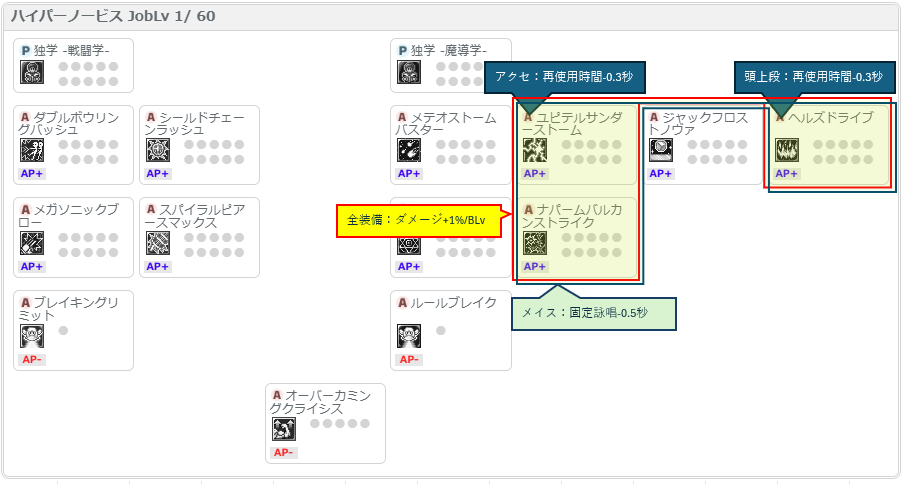Set first level dot of 独学 -戦闘学-
904x484 pixels.
[x=63, y=66]
